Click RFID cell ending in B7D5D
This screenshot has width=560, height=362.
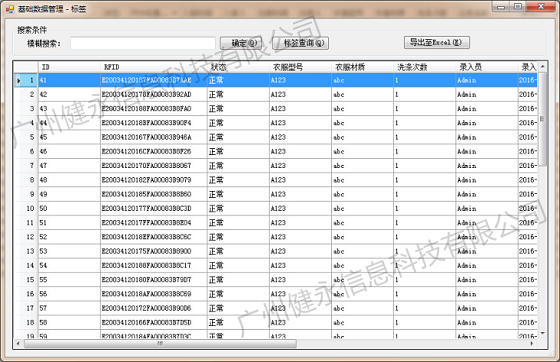click(154, 322)
